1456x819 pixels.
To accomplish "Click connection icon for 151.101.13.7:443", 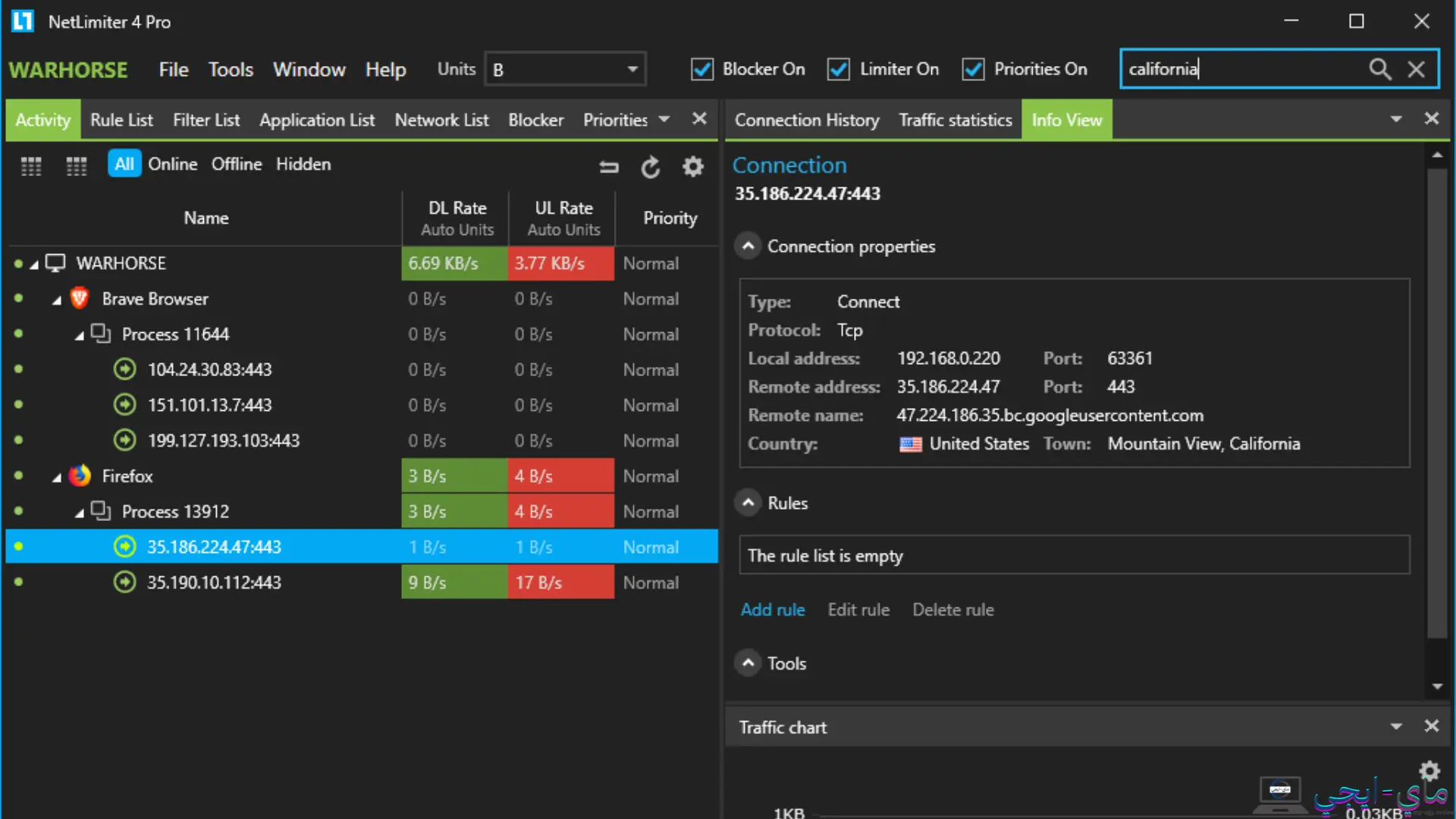I will 124,405.
